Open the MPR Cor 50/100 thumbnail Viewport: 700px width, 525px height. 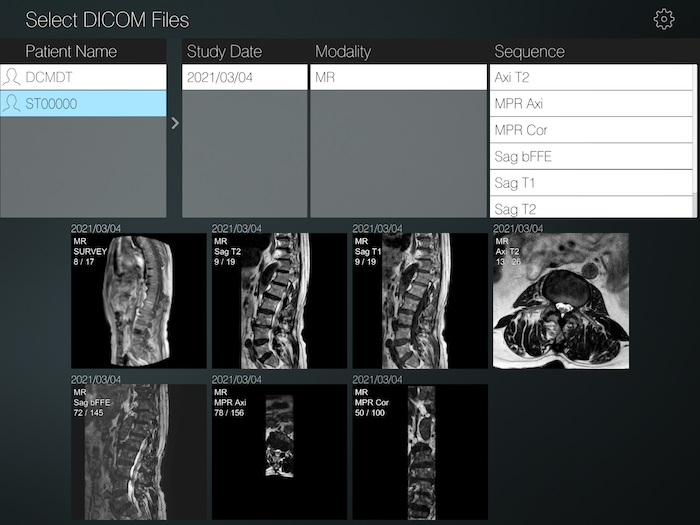pyautogui.click(x=420, y=452)
